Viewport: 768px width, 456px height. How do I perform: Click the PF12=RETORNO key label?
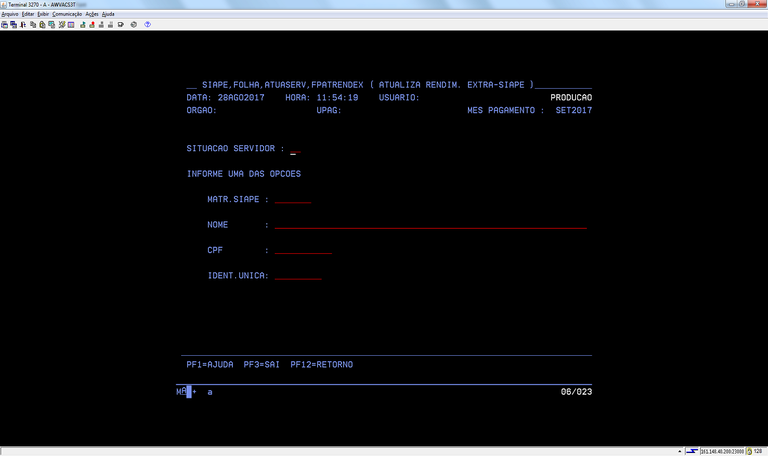click(321, 364)
